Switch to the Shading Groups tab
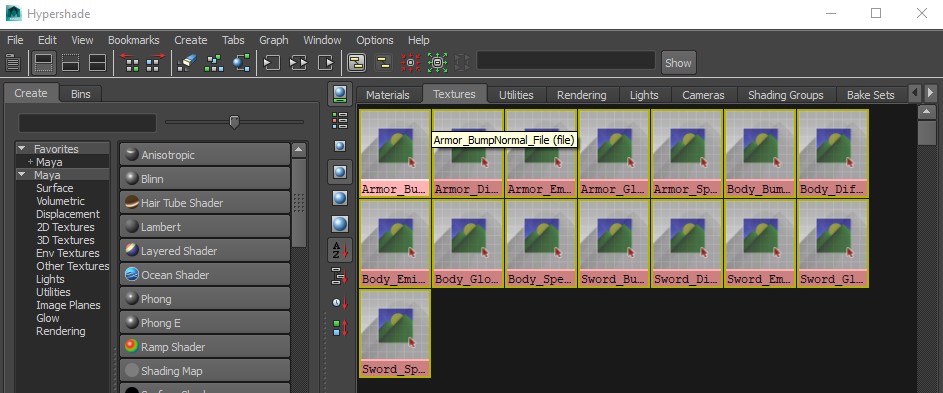943x393 pixels. (785, 94)
